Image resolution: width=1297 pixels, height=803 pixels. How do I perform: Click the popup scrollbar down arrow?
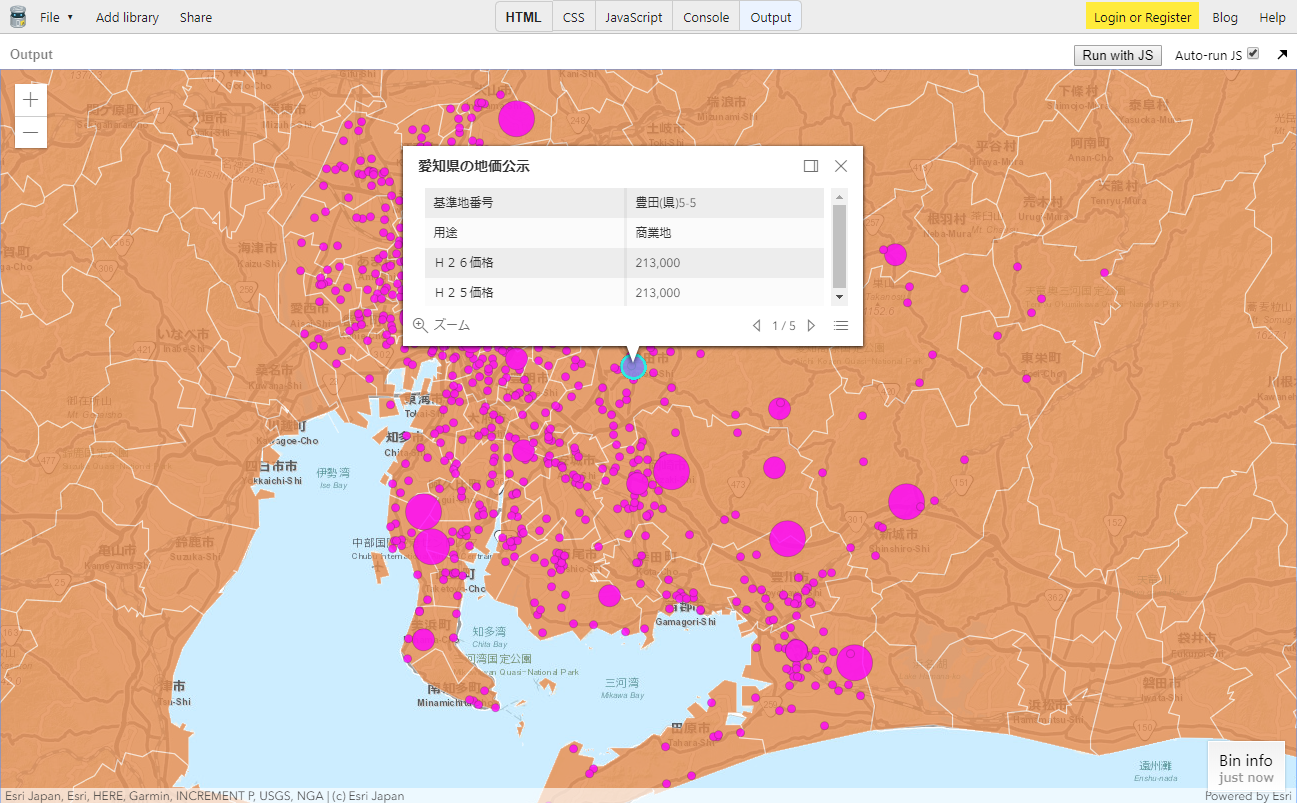(839, 297)
